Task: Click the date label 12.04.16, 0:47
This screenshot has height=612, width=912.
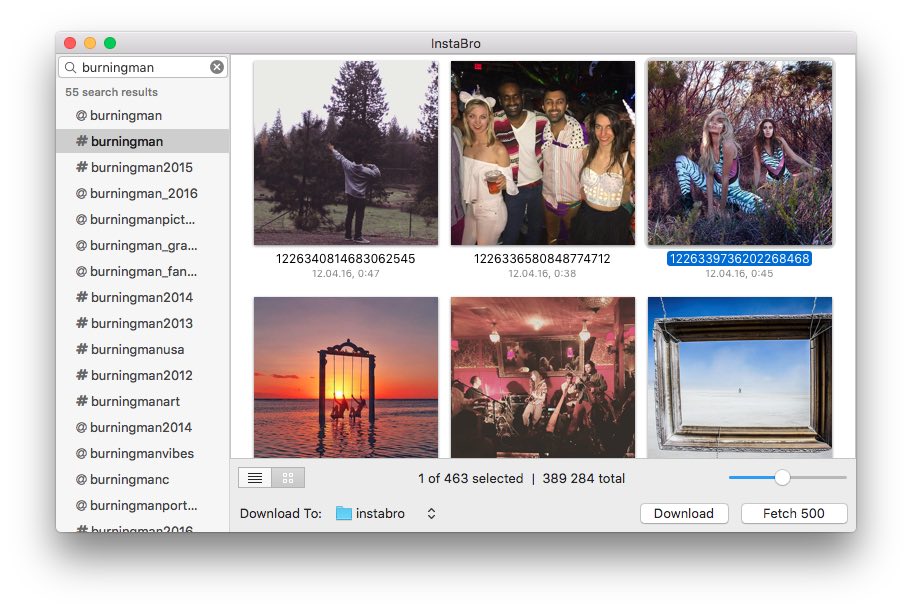Action: 345,273
